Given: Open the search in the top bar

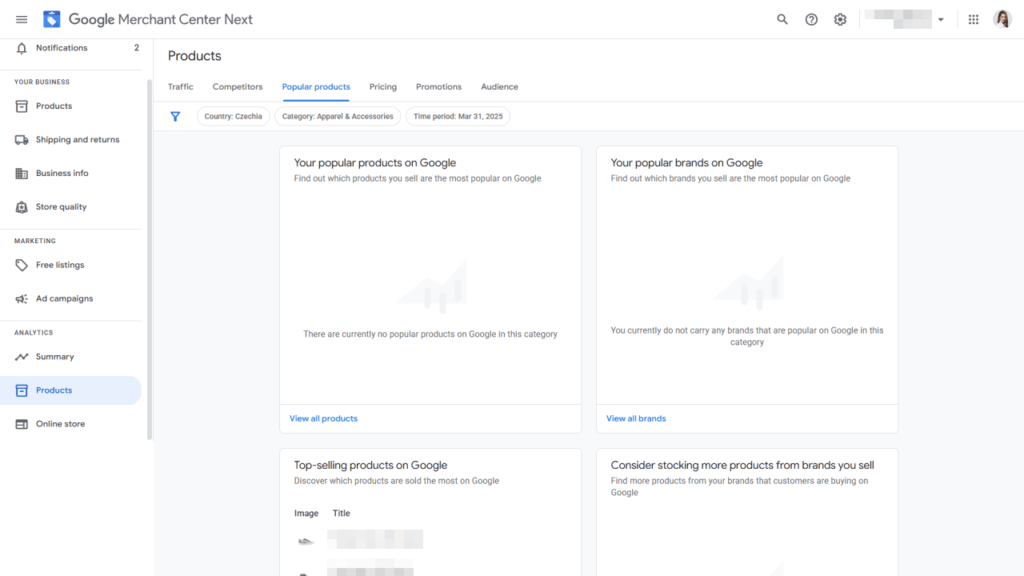Looking at the screenshot, I should click(782, 19).
